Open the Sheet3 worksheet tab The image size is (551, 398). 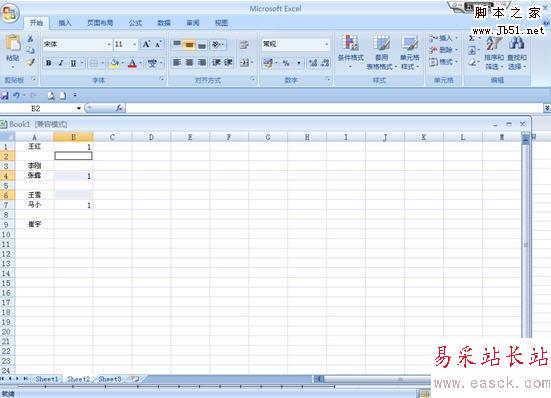110,379
